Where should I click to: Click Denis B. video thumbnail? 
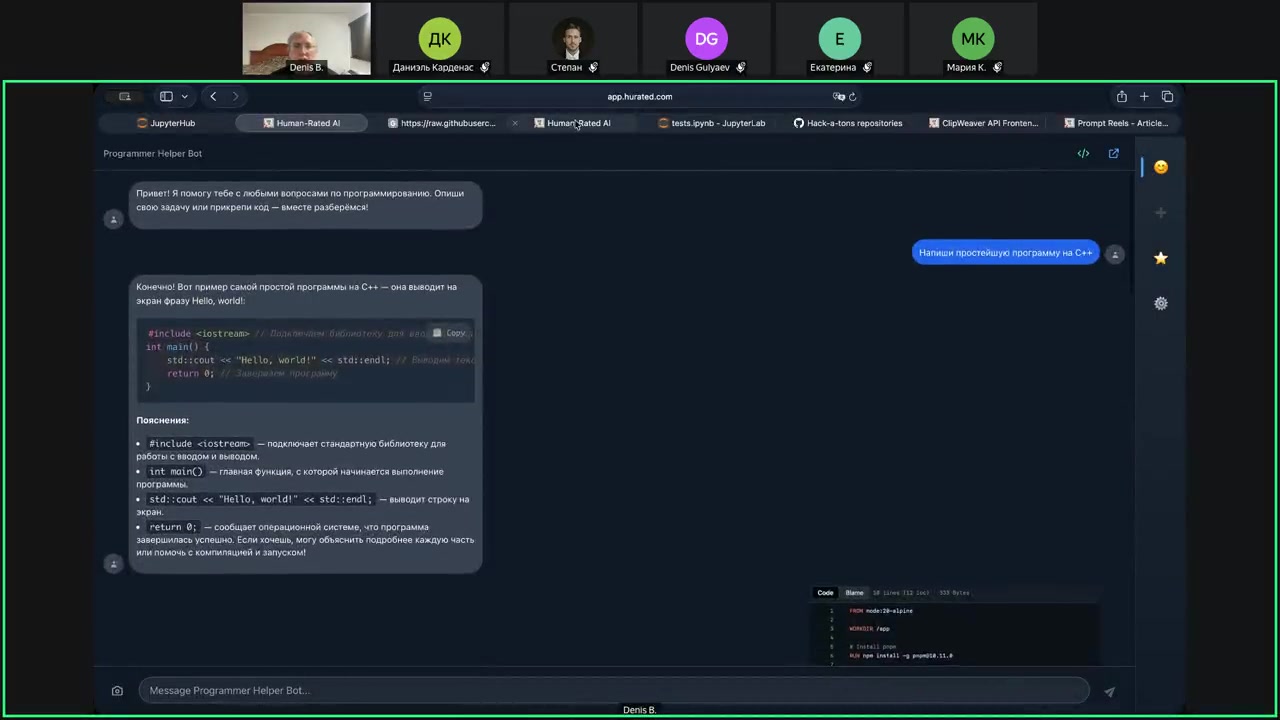pos(306,38)
